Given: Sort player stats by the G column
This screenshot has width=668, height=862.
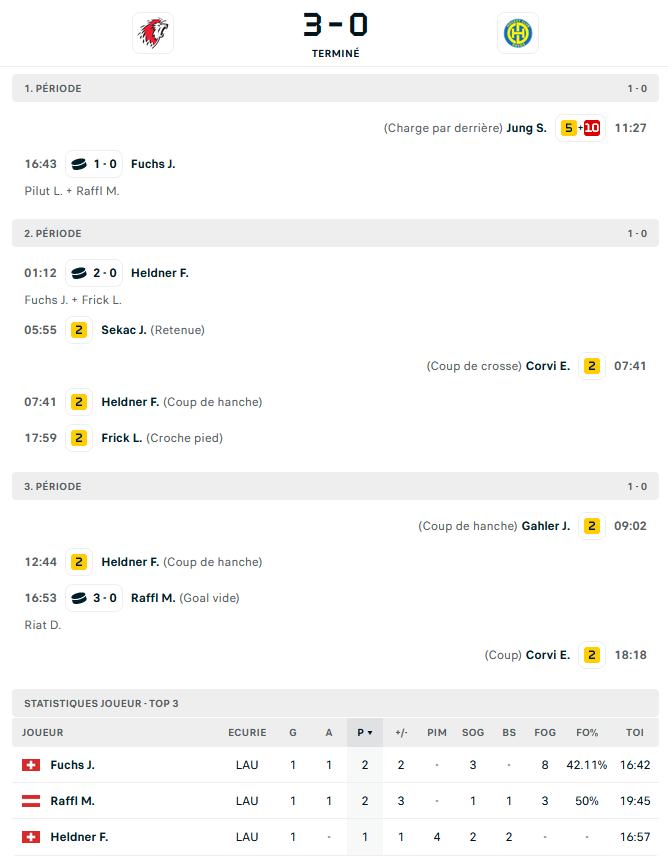Looking at the screenshot, I should pyautogui.click(x=293, y=733).
